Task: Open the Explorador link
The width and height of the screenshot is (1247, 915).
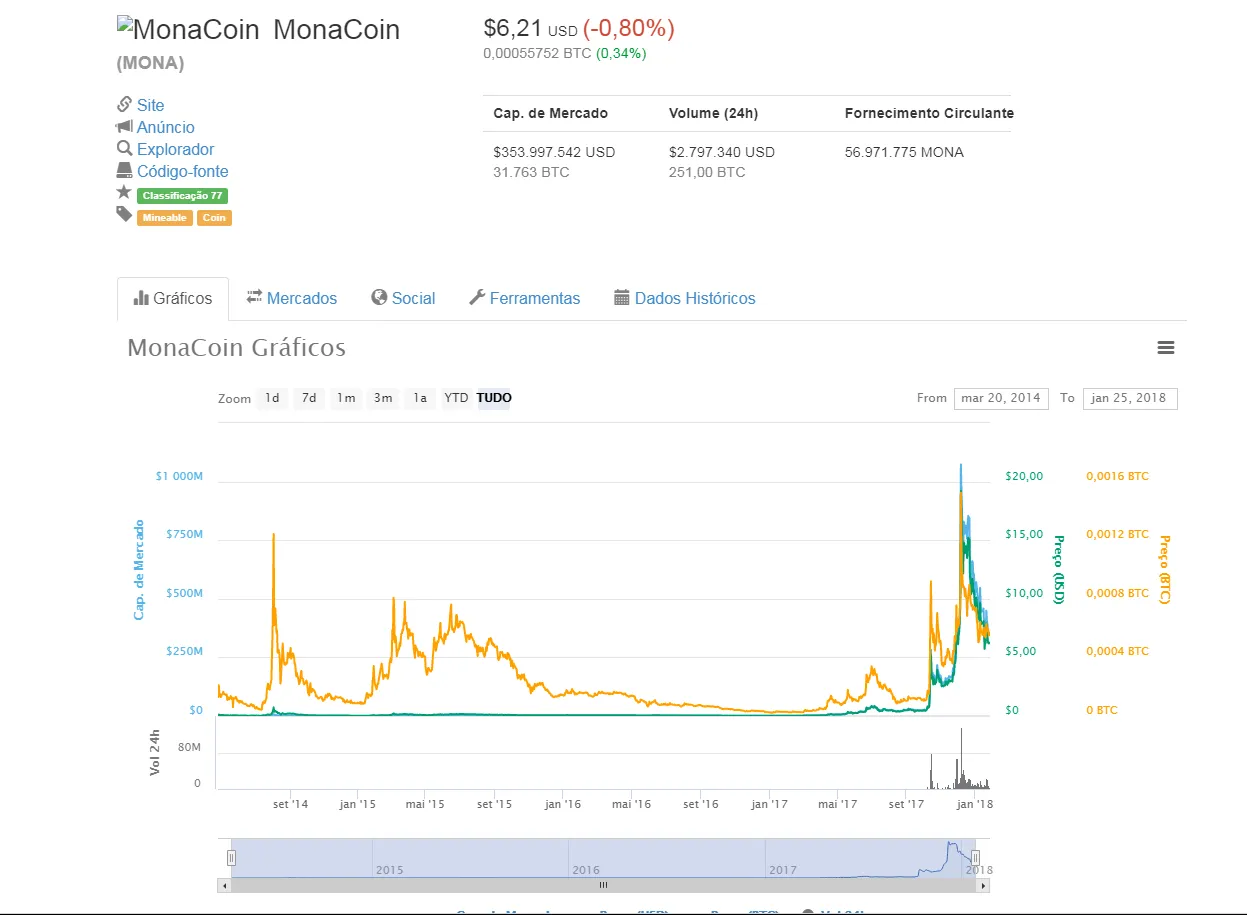Action: click(x=176, y=149)
